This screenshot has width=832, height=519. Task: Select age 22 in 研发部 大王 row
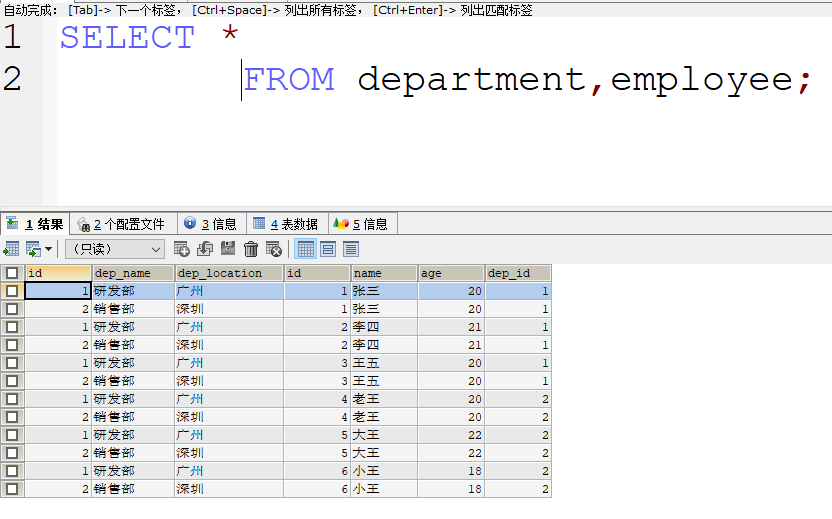tap(452, 435)
